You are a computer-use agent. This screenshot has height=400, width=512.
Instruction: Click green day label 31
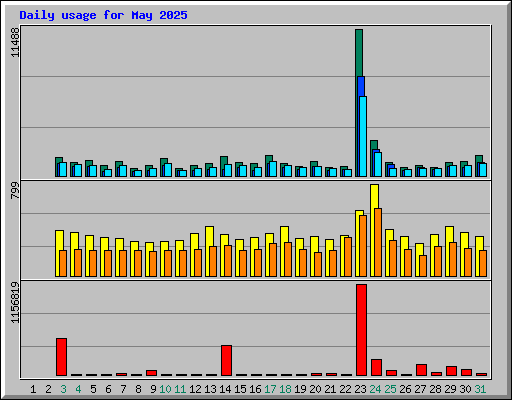point(480,389)
